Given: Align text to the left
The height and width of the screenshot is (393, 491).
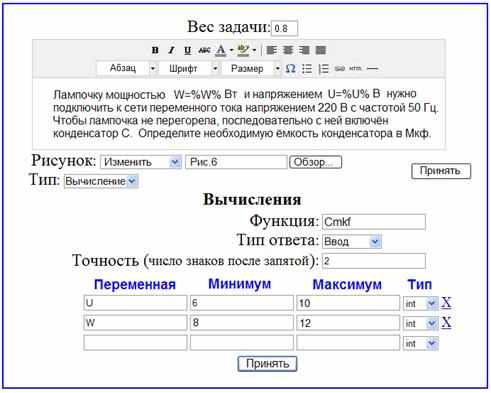Looking at the screenshot, I should [x=272, y=50].
